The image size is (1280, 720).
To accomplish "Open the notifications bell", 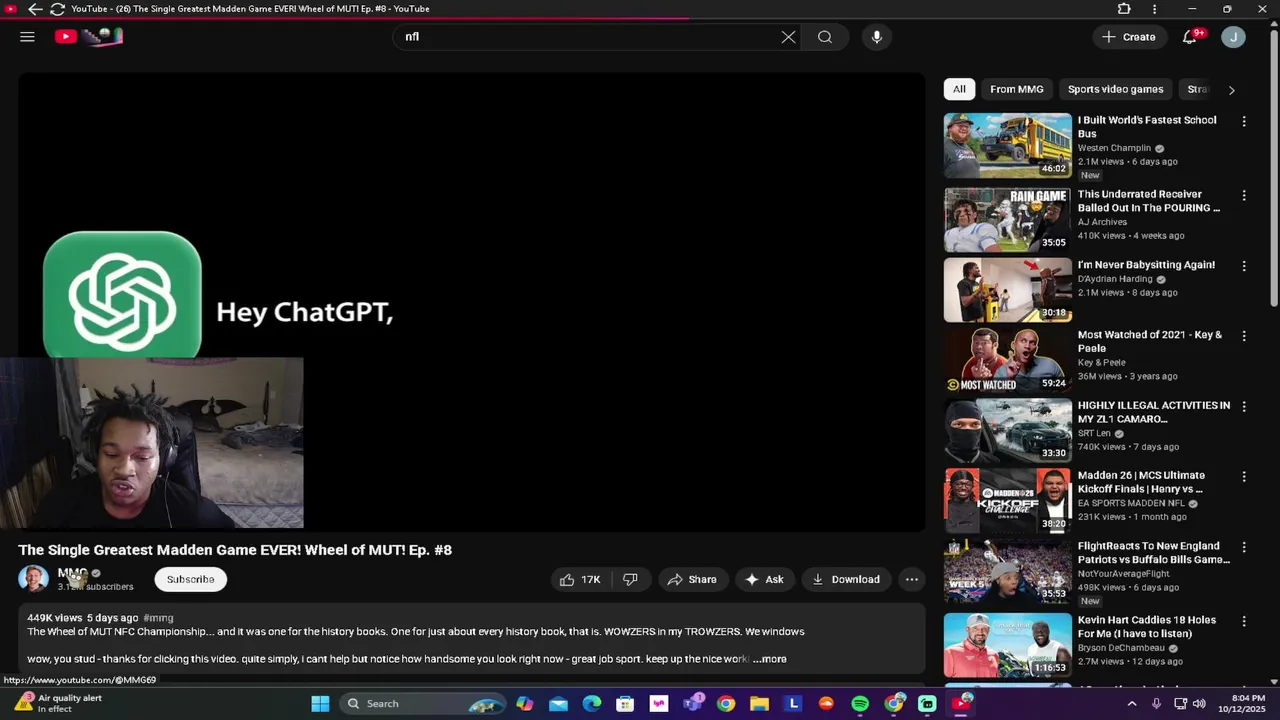I will pos(1190,37).
